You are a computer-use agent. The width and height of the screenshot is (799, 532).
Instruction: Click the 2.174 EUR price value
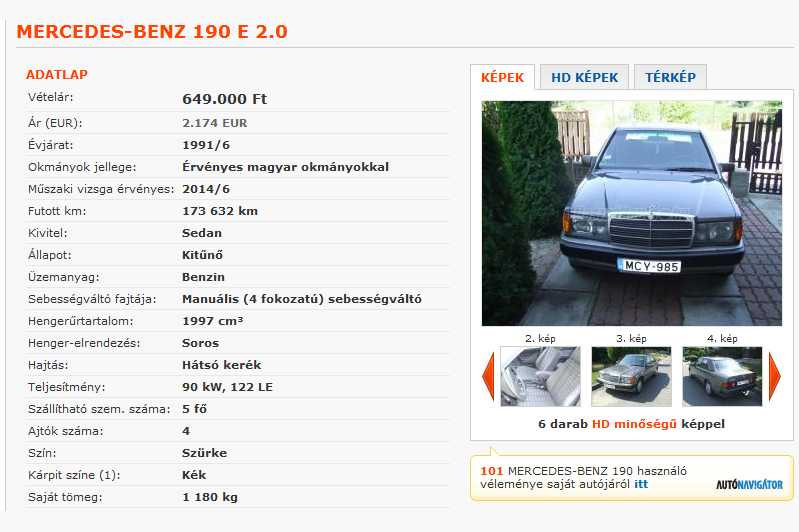click(x=215, y=123)
